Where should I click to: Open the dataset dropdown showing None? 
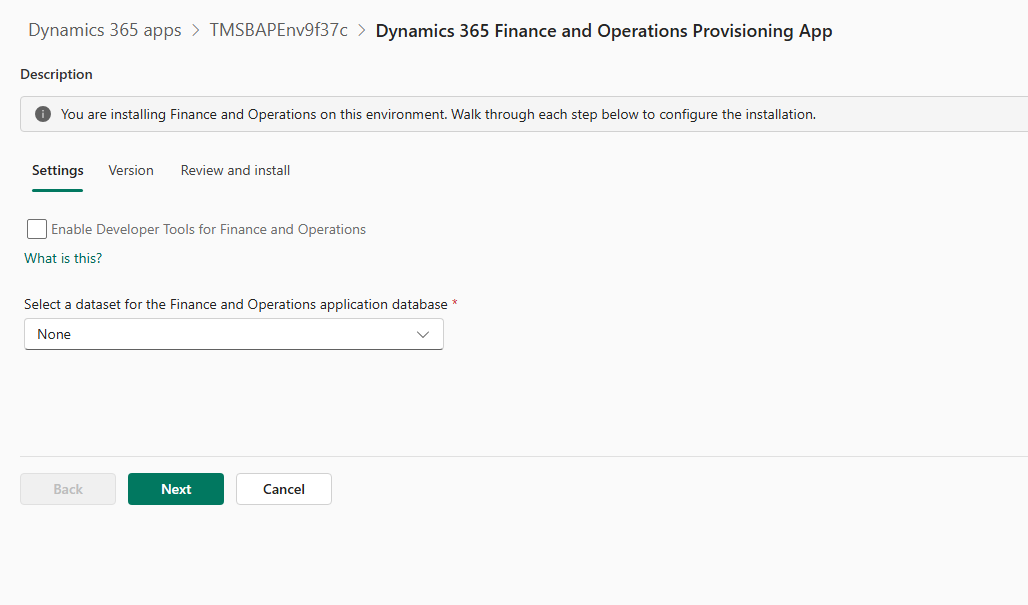coord(233,334)
